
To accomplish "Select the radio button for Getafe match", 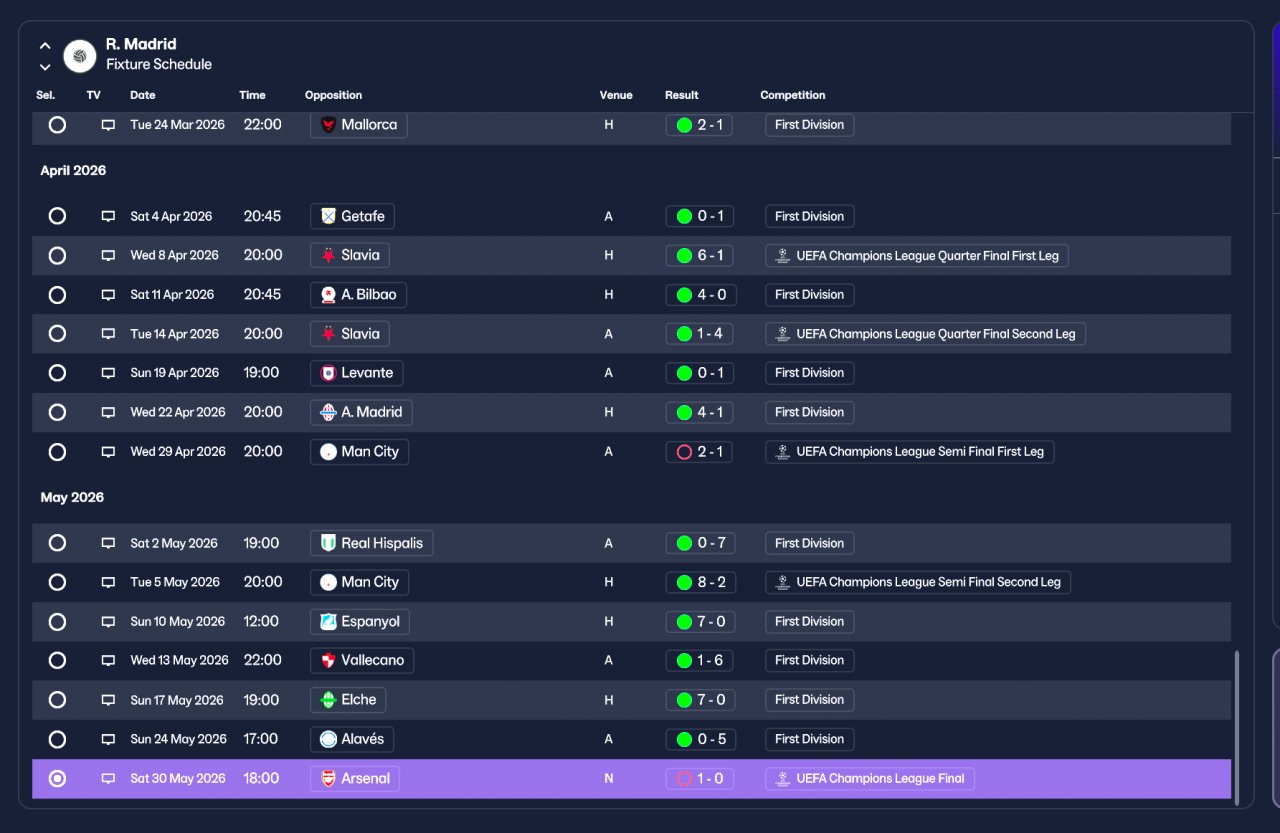I will click(x=57, y=216).
